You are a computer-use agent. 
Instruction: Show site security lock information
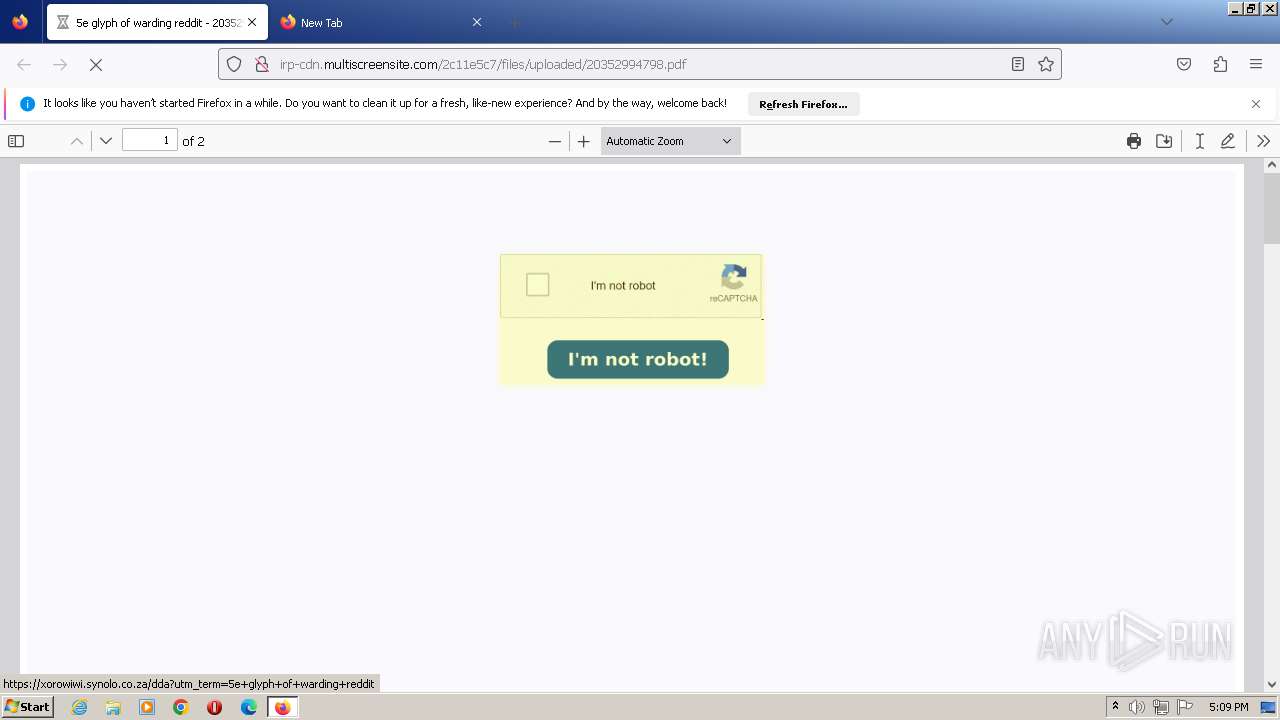coord(262,64)
